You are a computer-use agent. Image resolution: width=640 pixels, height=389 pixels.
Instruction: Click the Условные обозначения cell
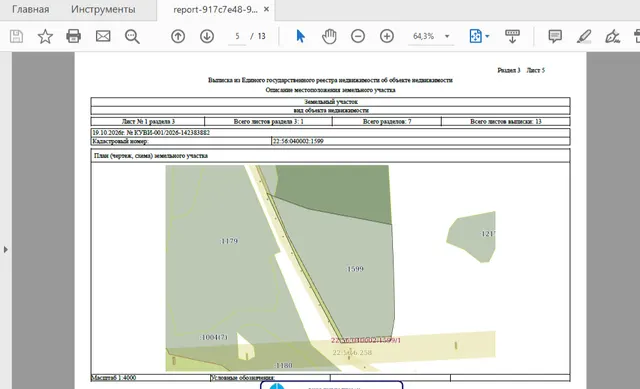click(270, 378)
